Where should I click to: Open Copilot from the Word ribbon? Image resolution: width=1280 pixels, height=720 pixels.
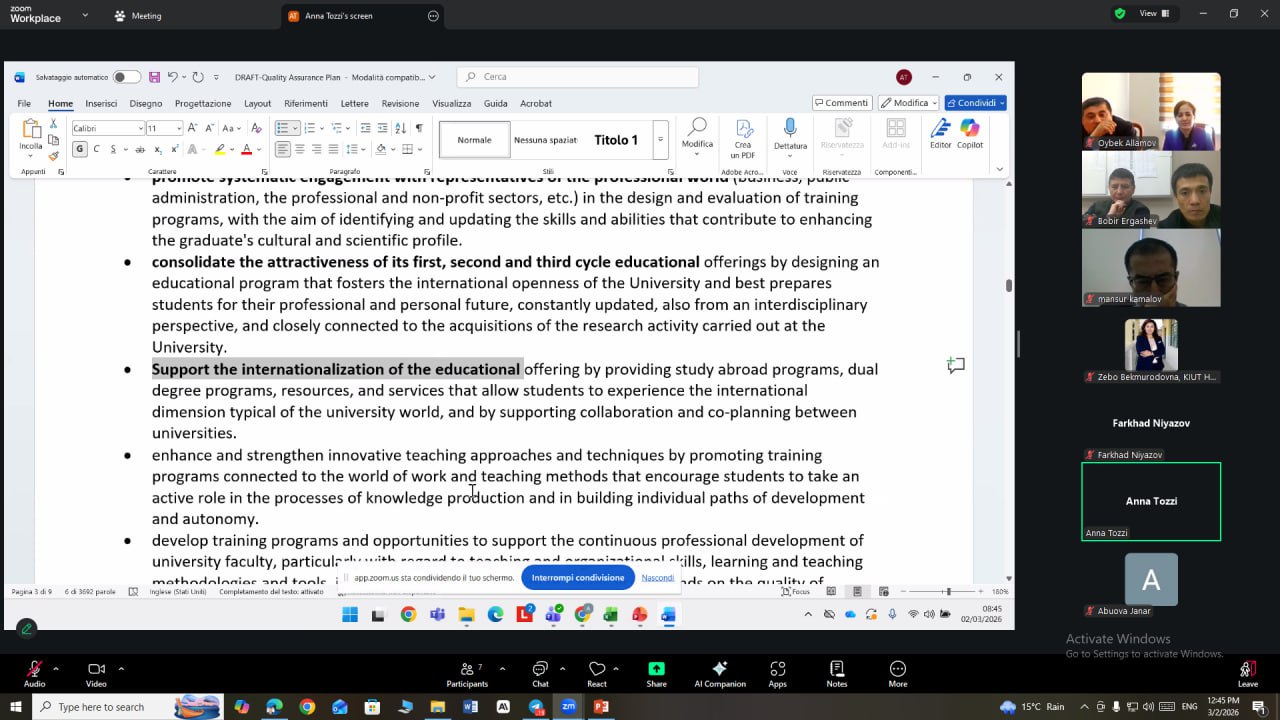[x=969, y=129]
